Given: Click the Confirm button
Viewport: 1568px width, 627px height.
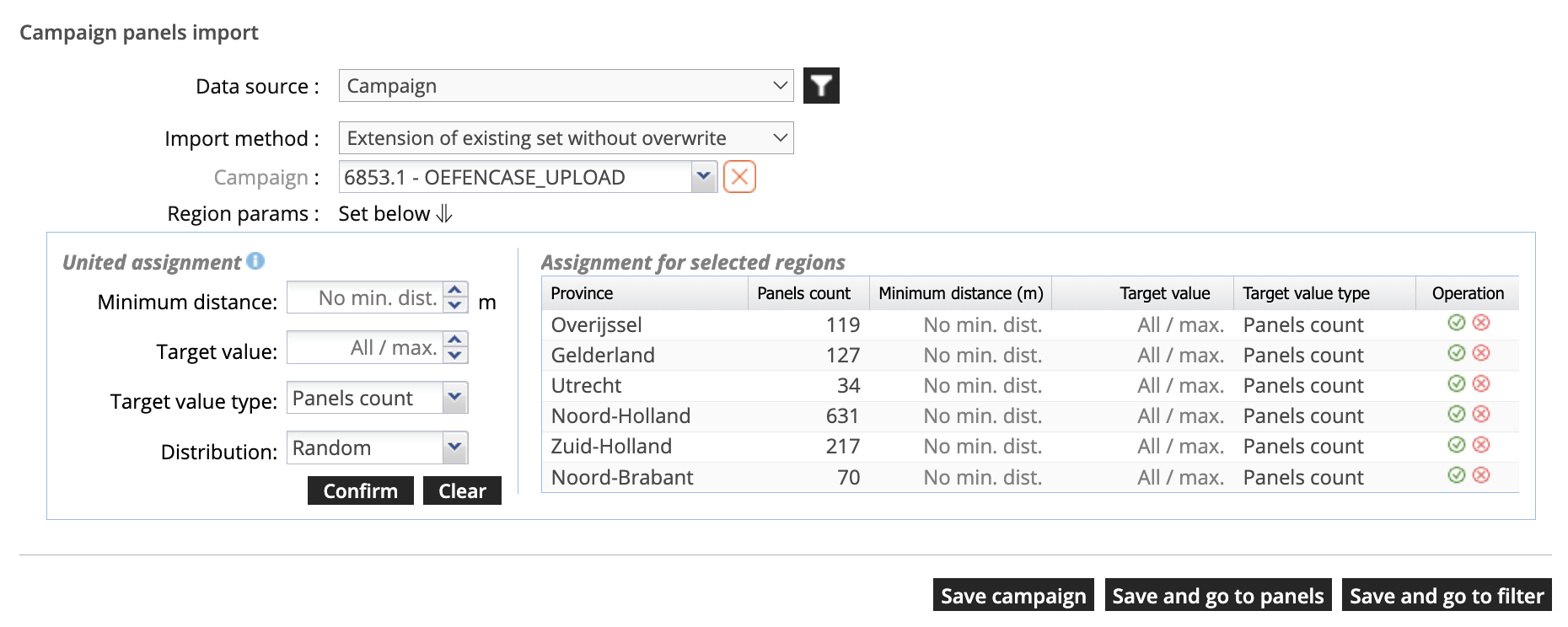Looking at the screenshot, I should (360, 490).
